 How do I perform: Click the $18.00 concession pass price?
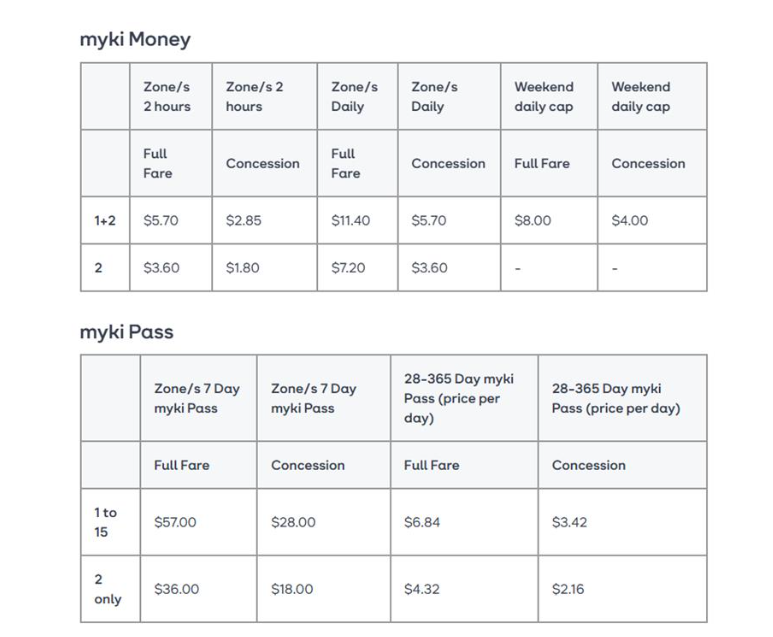pyautogui.click(x=292, y=589)
